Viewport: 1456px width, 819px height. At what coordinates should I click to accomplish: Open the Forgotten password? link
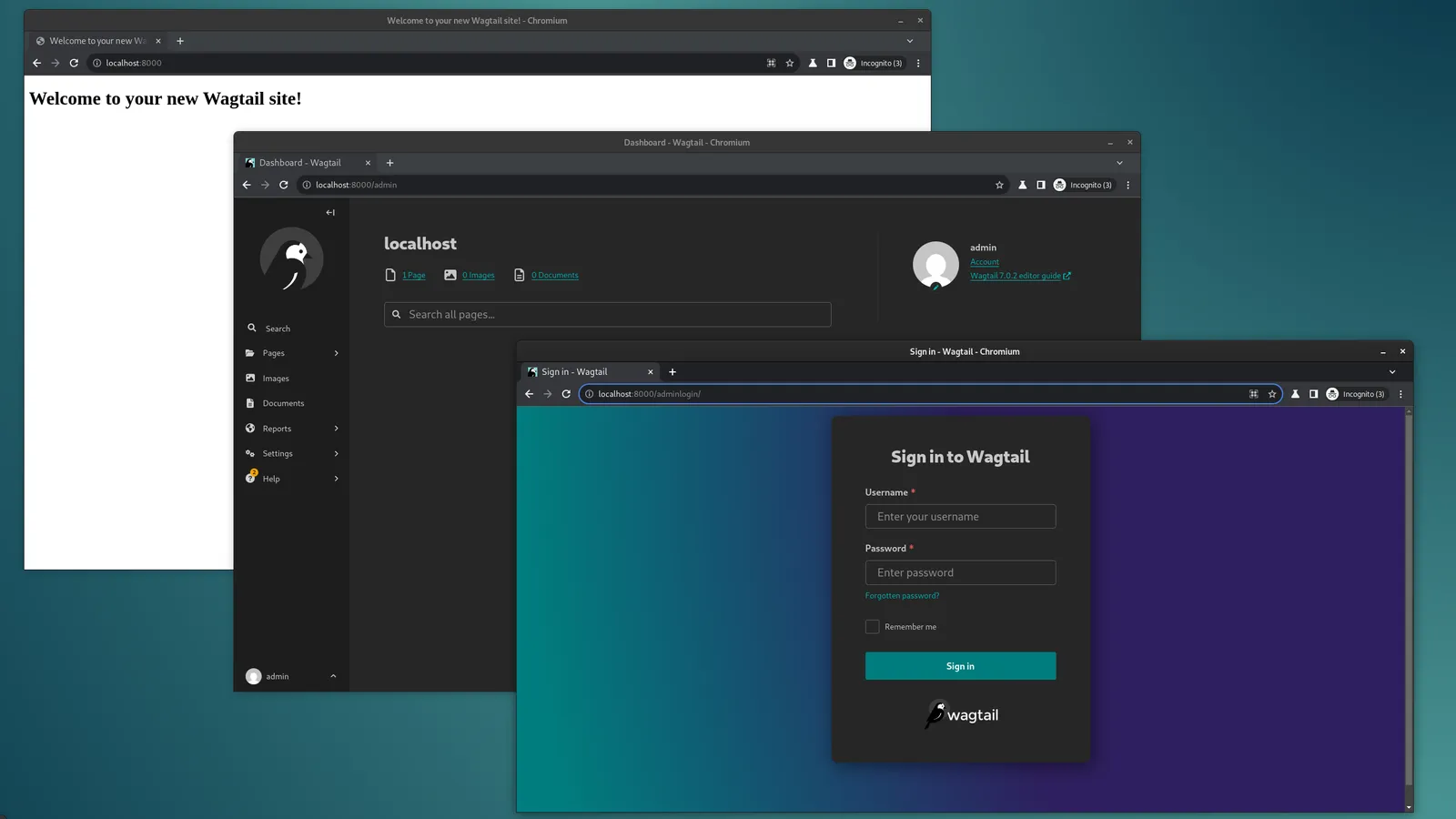902,596
